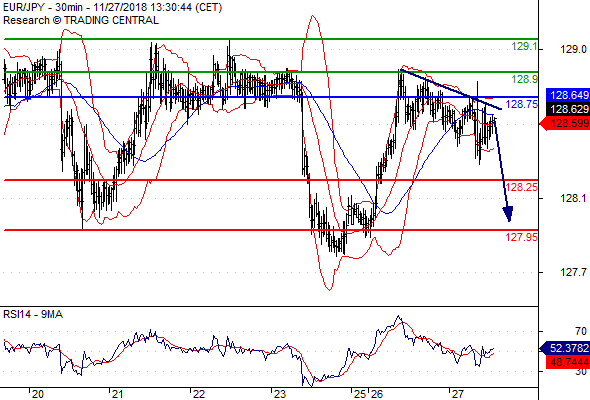Select the green 128.9 resistance label
The height and width of the screenshot is (400, 590).
[x=525, y=79]
